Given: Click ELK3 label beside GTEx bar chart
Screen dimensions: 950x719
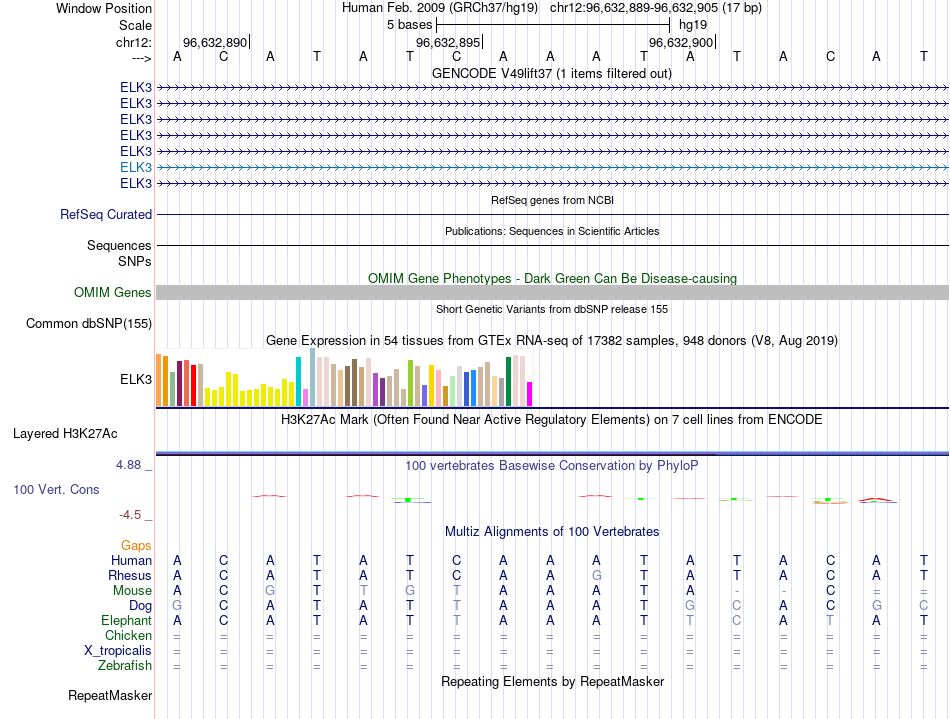Looking at the screenshot, I should 136,379.
